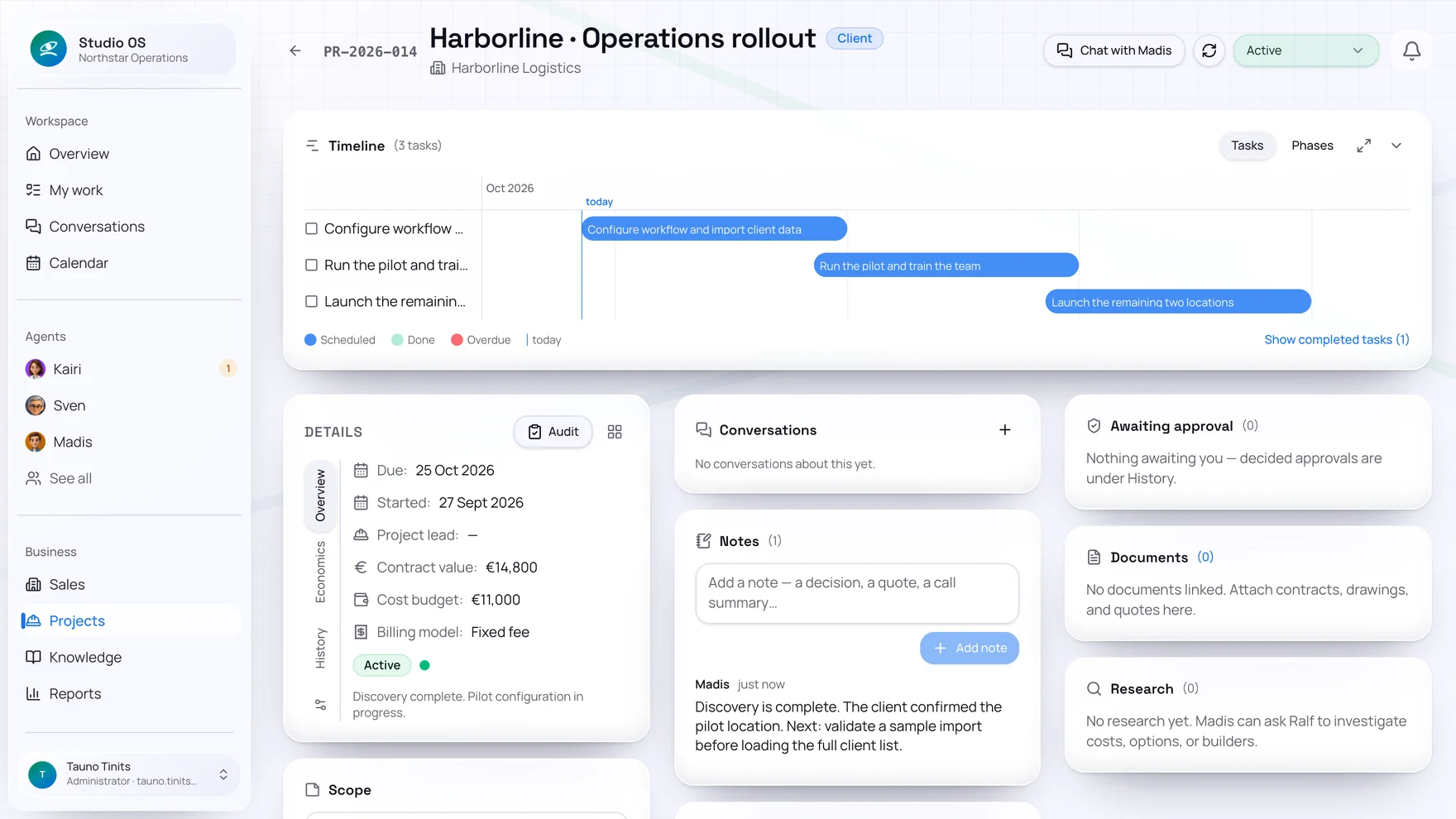1456x819 pixels.
Task: Add a new conversation with plus icon
Action: point(1004,430)
